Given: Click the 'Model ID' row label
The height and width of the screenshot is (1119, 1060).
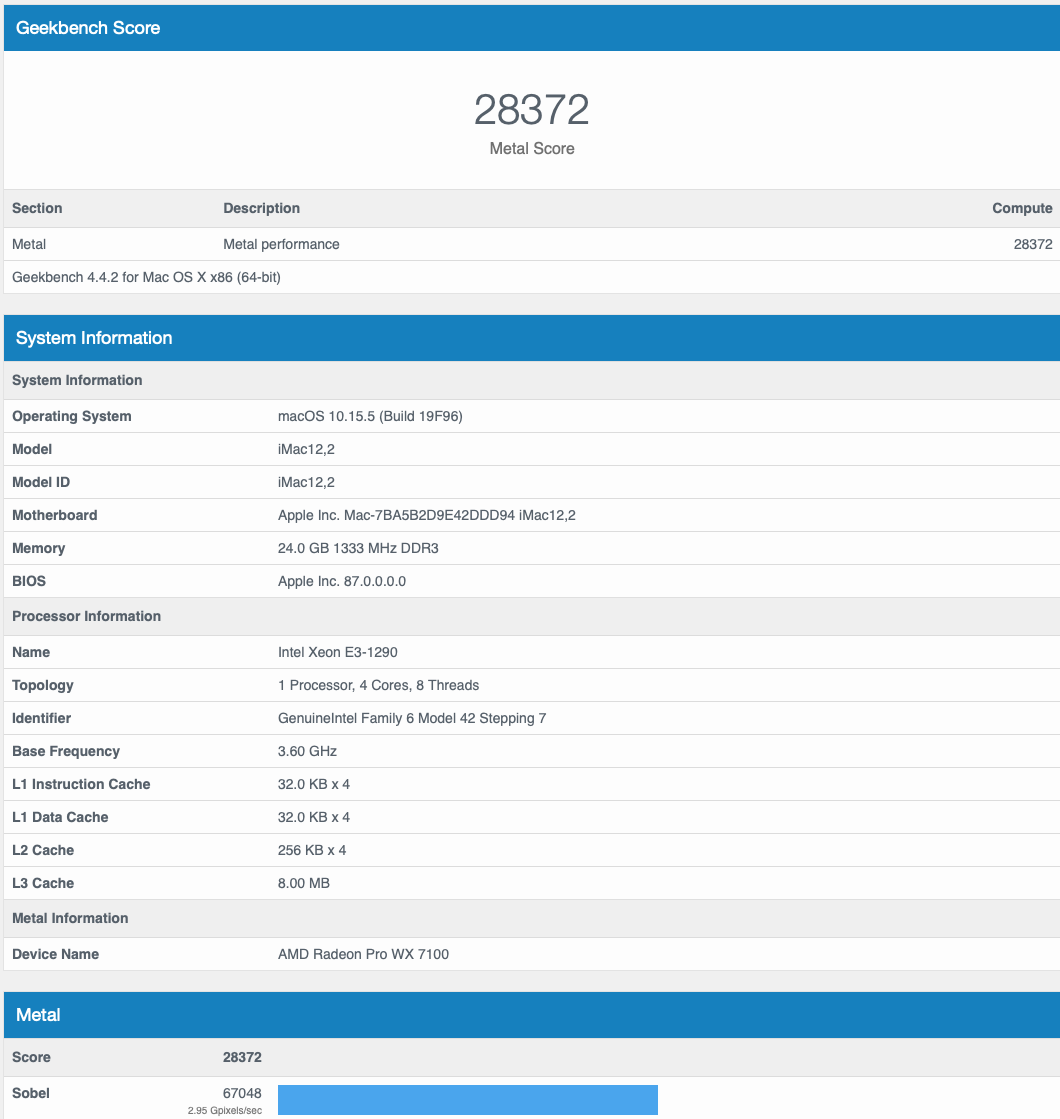Looking at the screenshot, I should 41,482.
